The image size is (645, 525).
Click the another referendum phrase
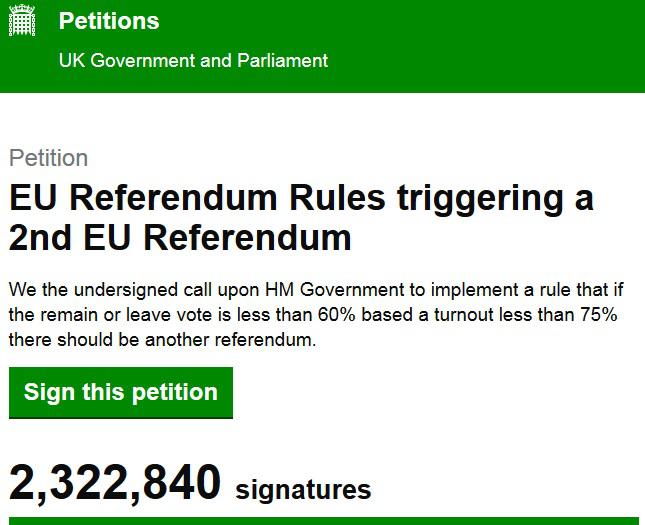click(242, 340)
